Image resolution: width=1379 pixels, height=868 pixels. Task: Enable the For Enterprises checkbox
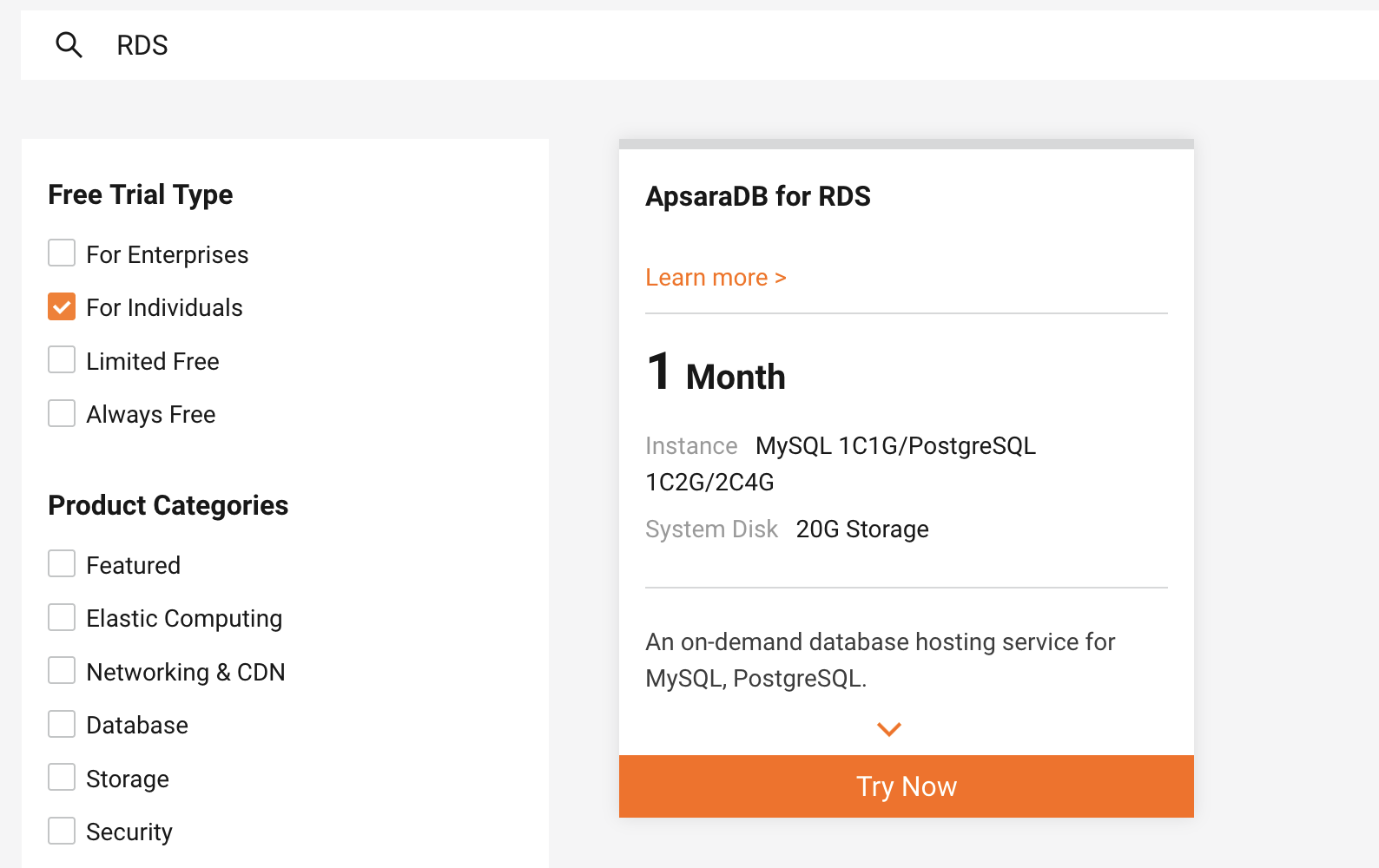click(62, 253)
